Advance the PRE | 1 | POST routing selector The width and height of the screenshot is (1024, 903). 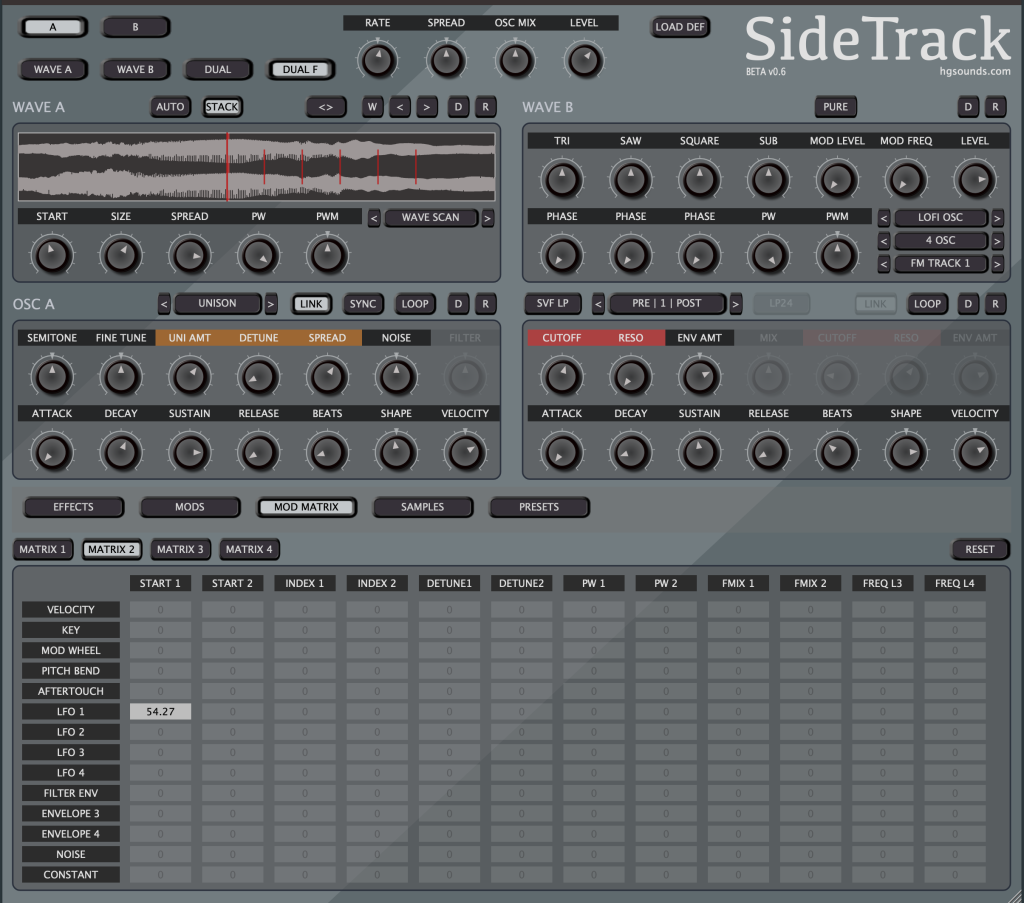point(733,304)
